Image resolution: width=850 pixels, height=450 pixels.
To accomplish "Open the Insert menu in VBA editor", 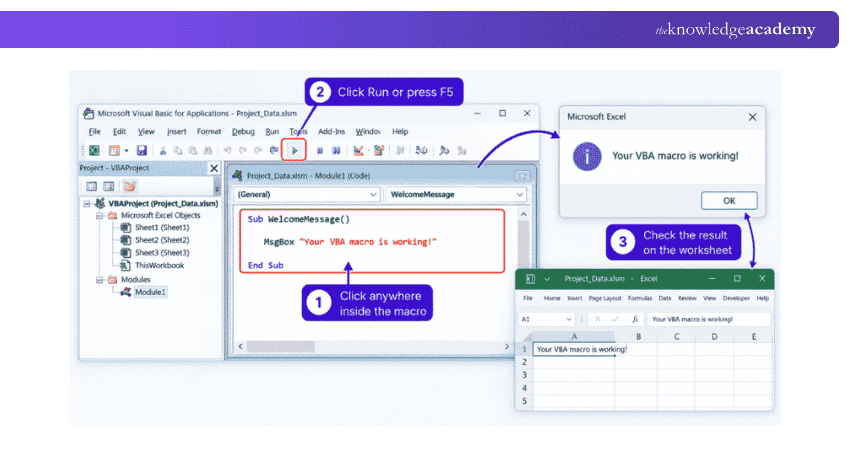I will point(176,131).
